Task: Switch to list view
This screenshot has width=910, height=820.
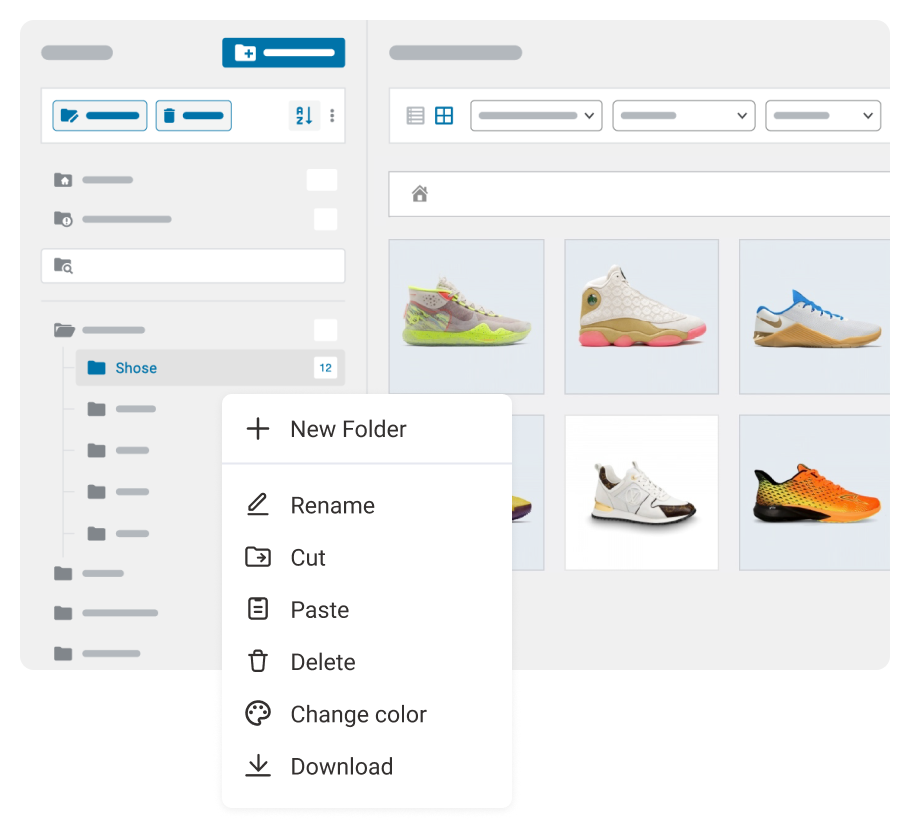Action: coord(420,115)
